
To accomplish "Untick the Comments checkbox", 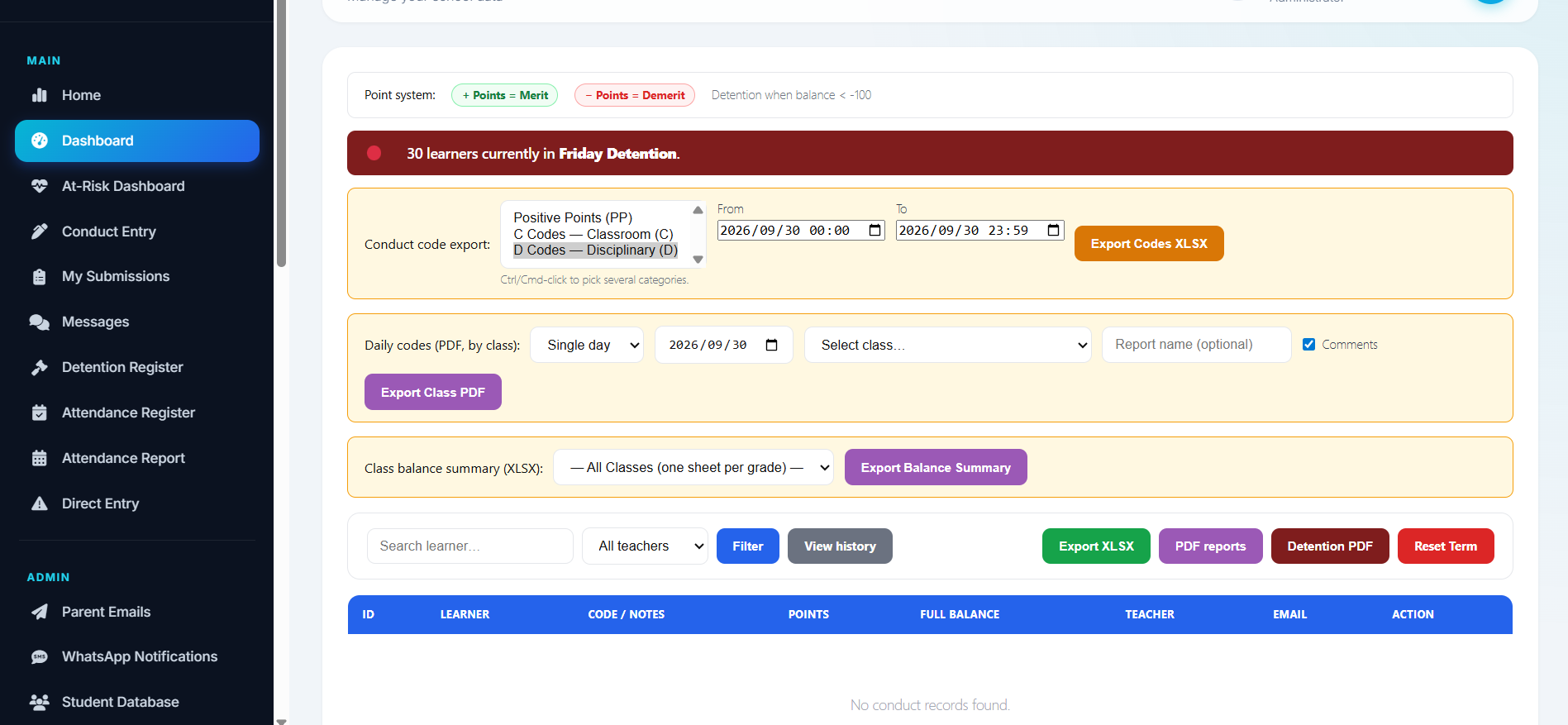I will [1308, 345].
